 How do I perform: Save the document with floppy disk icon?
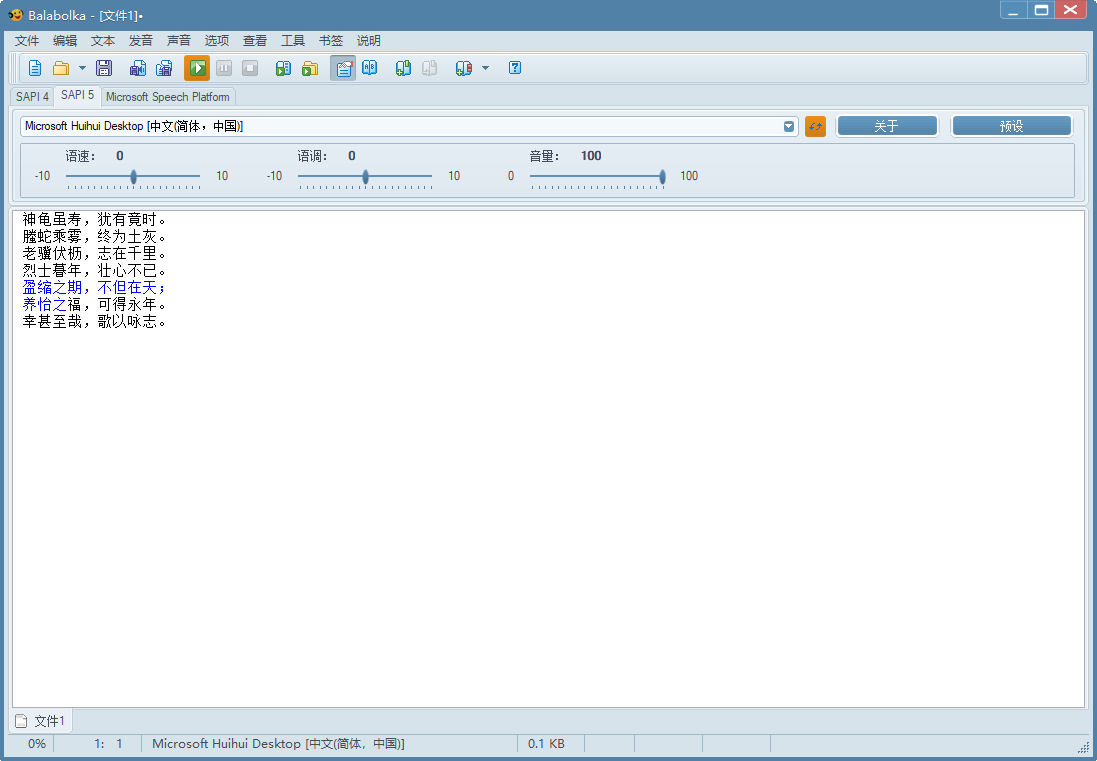click(103, 68)
